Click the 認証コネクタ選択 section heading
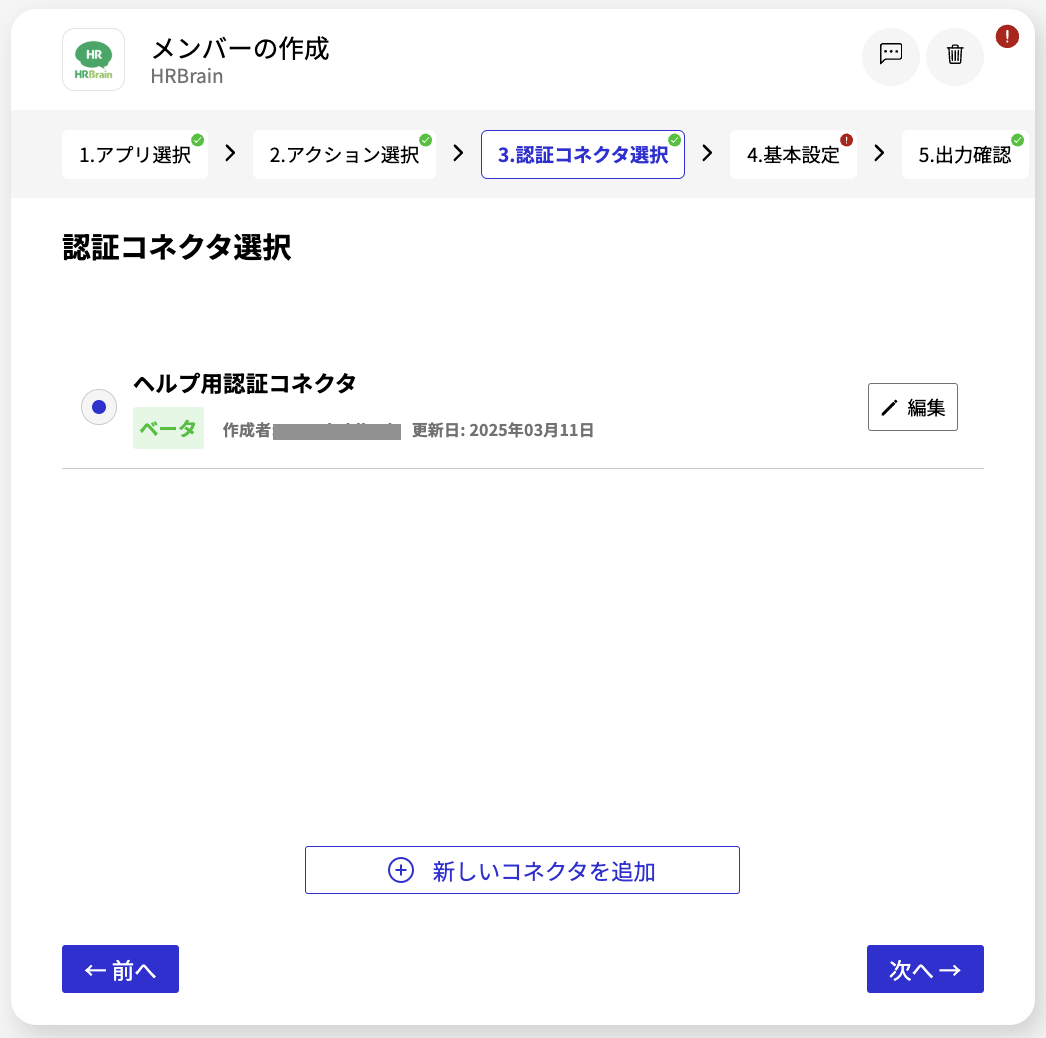This screenshot has width=1046, height=1038. (x=177, y=247)
